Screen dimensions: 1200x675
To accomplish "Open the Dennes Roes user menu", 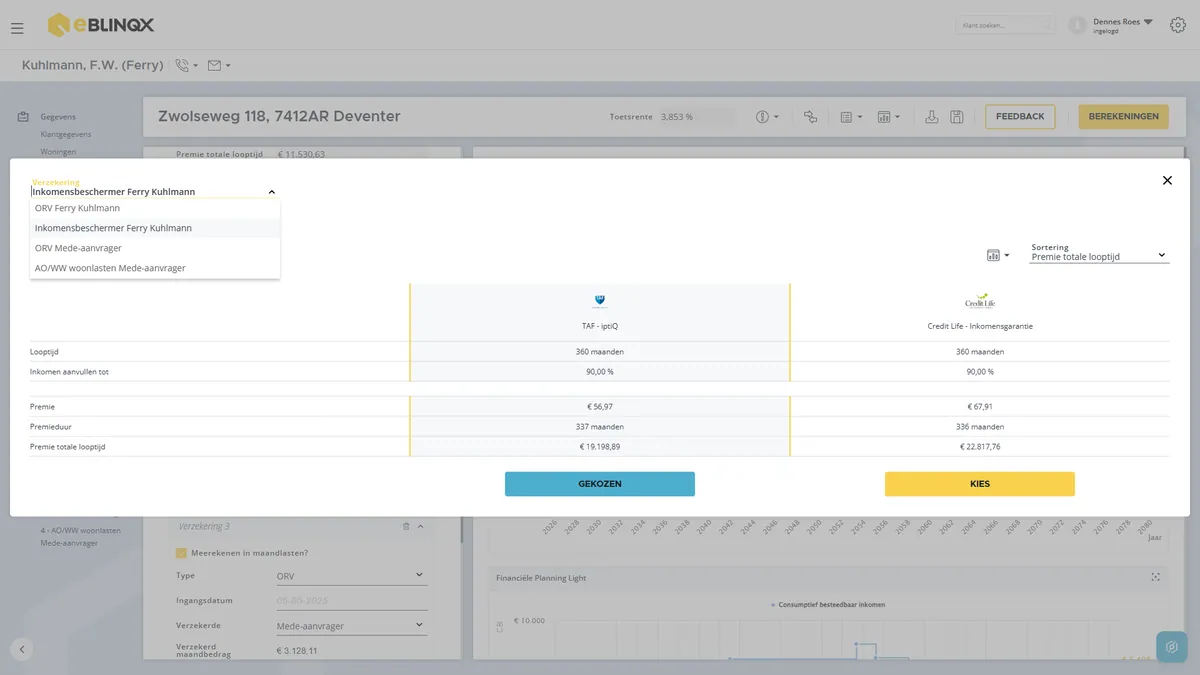I will coord(1124,25).
